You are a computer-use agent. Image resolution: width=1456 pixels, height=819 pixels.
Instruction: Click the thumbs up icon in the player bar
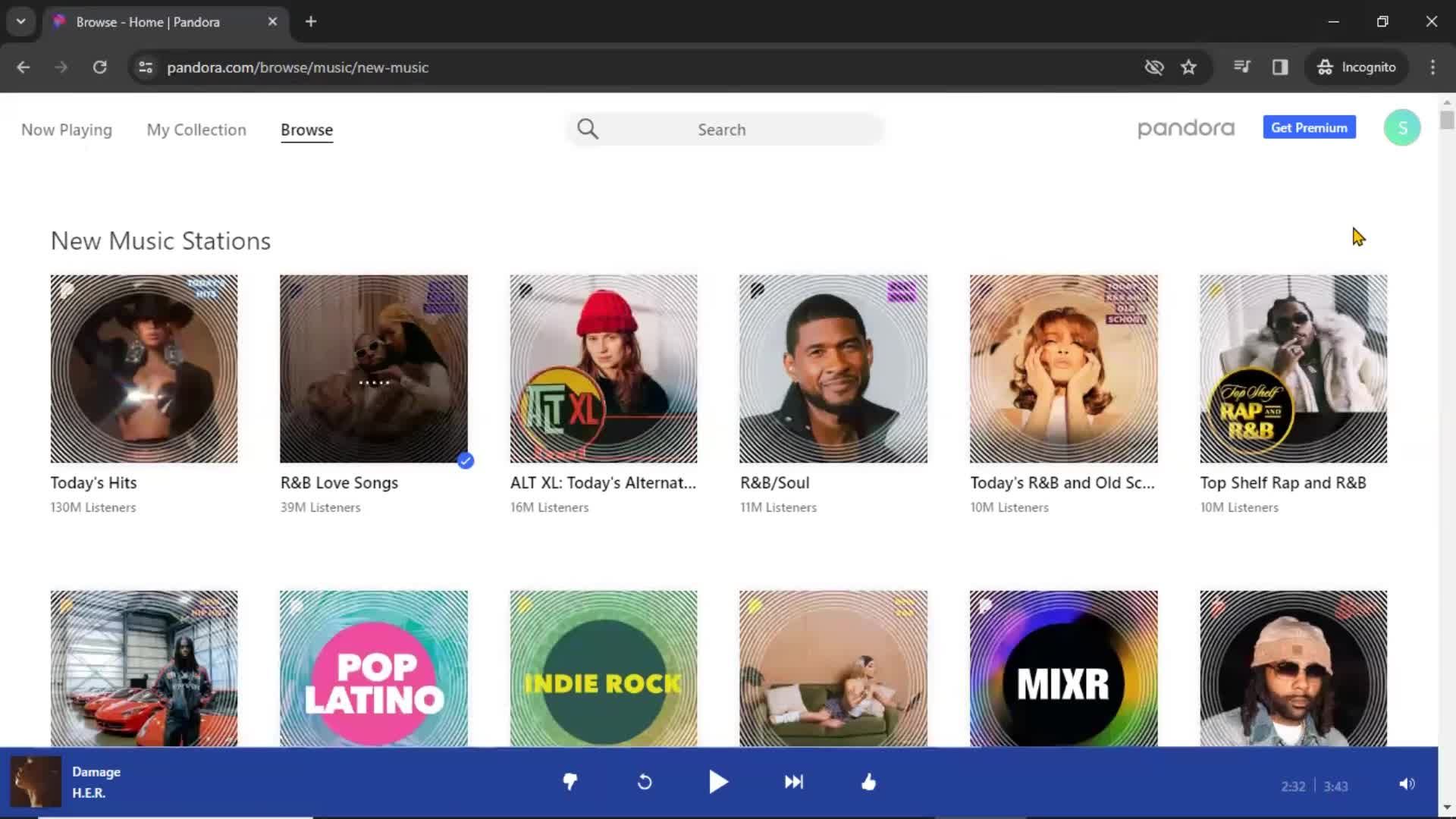pos(869,782)
